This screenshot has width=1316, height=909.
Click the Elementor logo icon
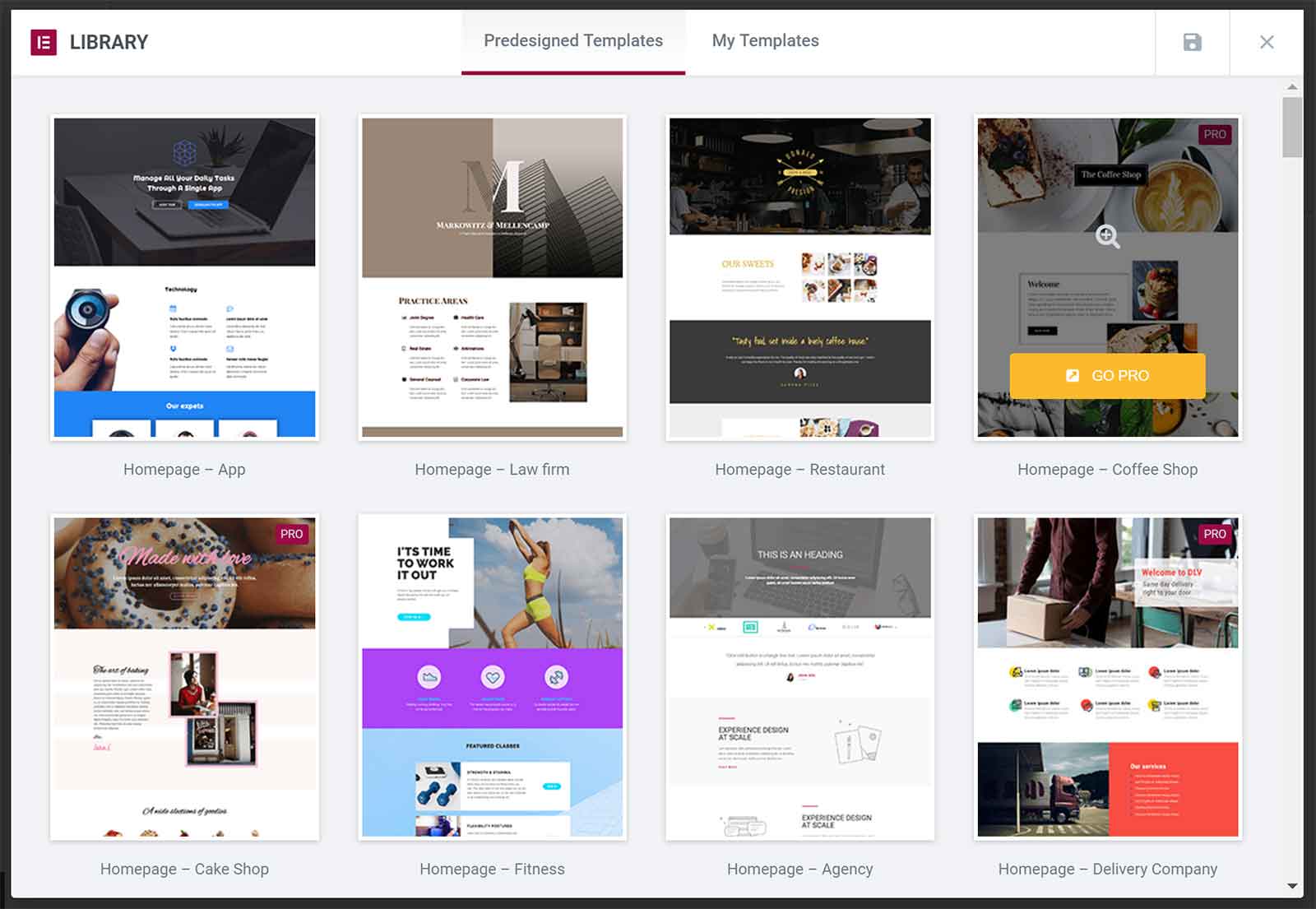[x=44, y=42]
